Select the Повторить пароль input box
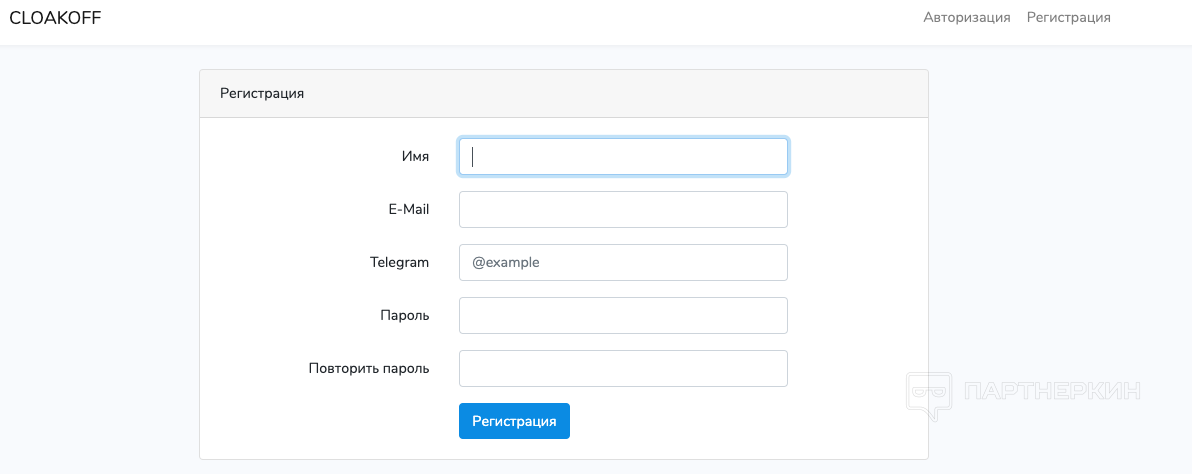Image resolution: width=1192 pixels, height=474 pixels. pos(623,369)
